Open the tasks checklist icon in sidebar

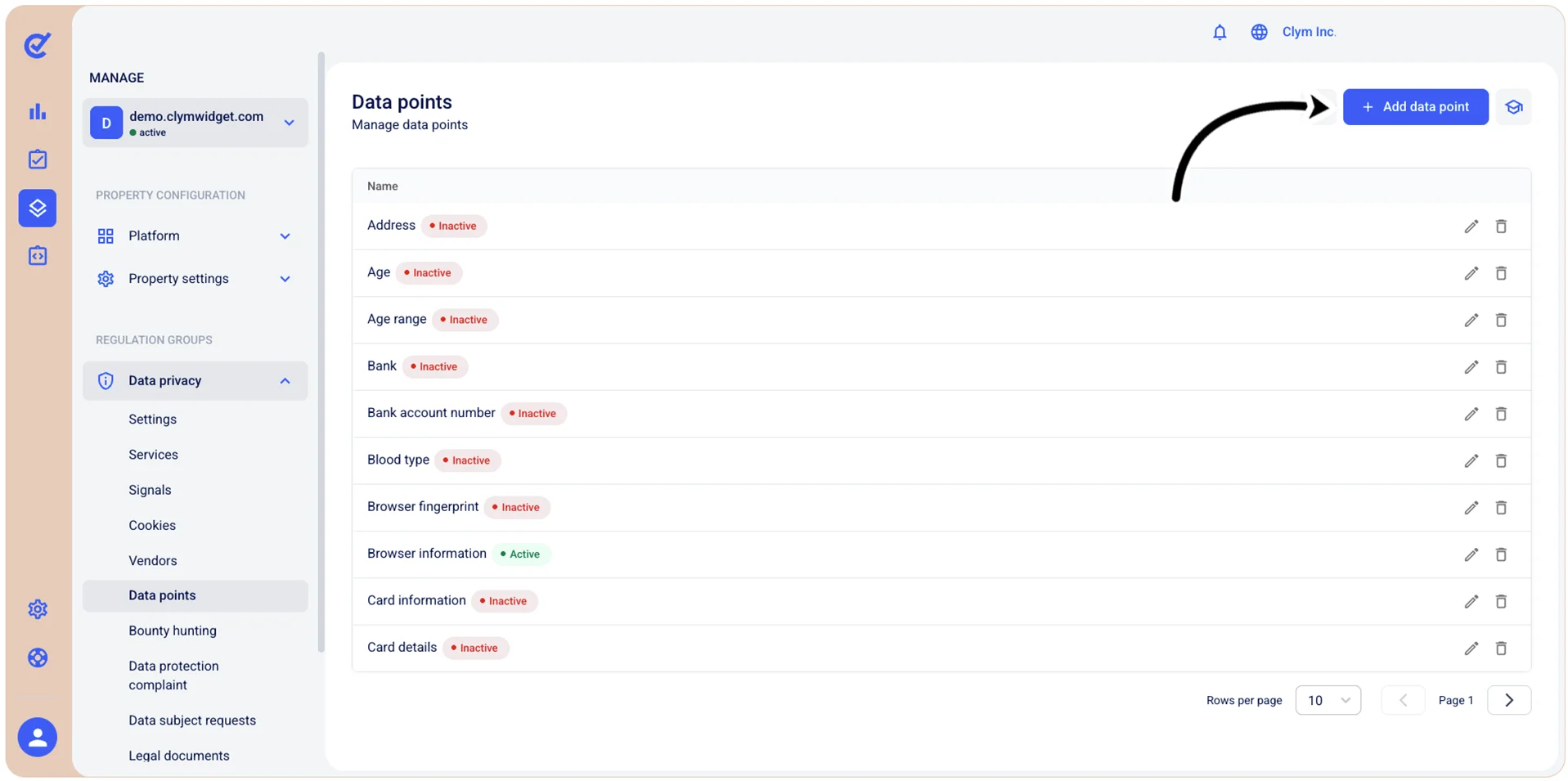[38, 159]
